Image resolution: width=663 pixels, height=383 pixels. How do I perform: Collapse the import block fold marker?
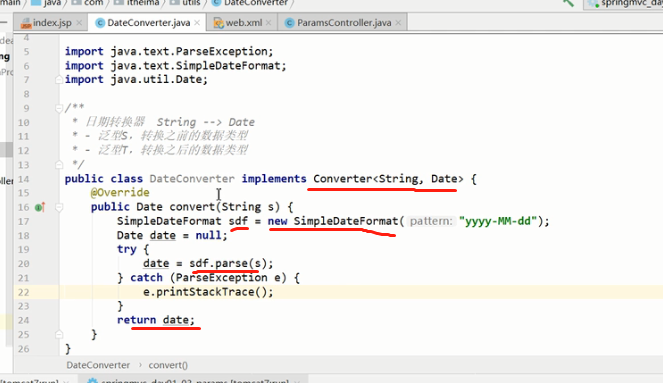(x=59, y=79)
